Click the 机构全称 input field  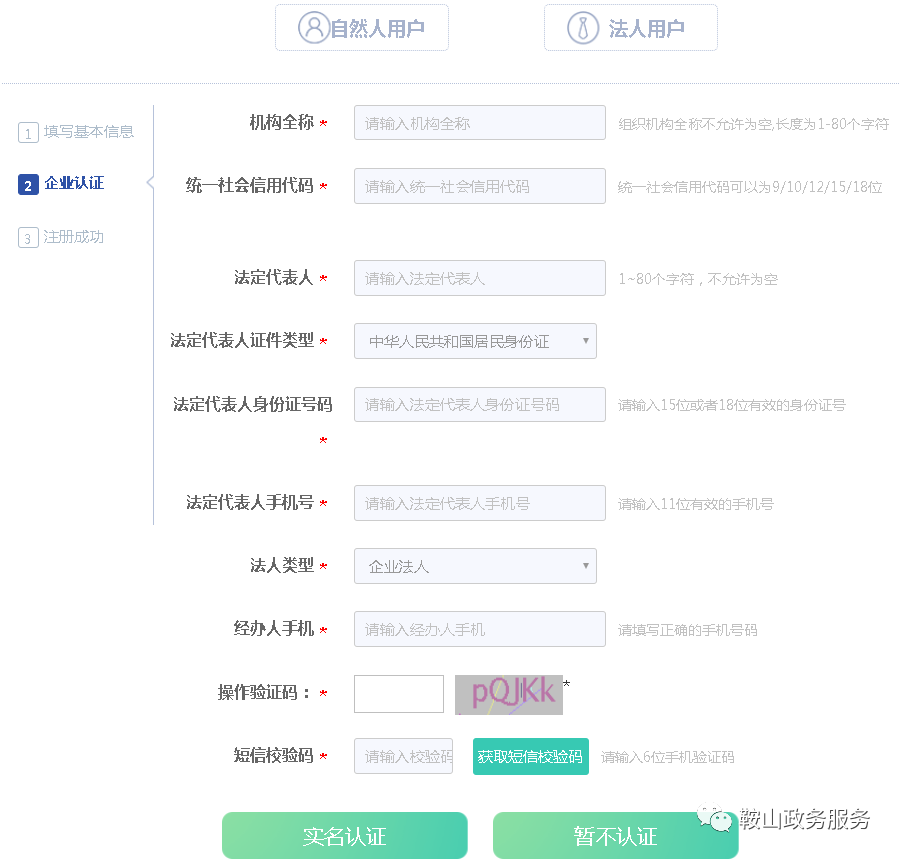pyautogui.click(x=479, y=122)
